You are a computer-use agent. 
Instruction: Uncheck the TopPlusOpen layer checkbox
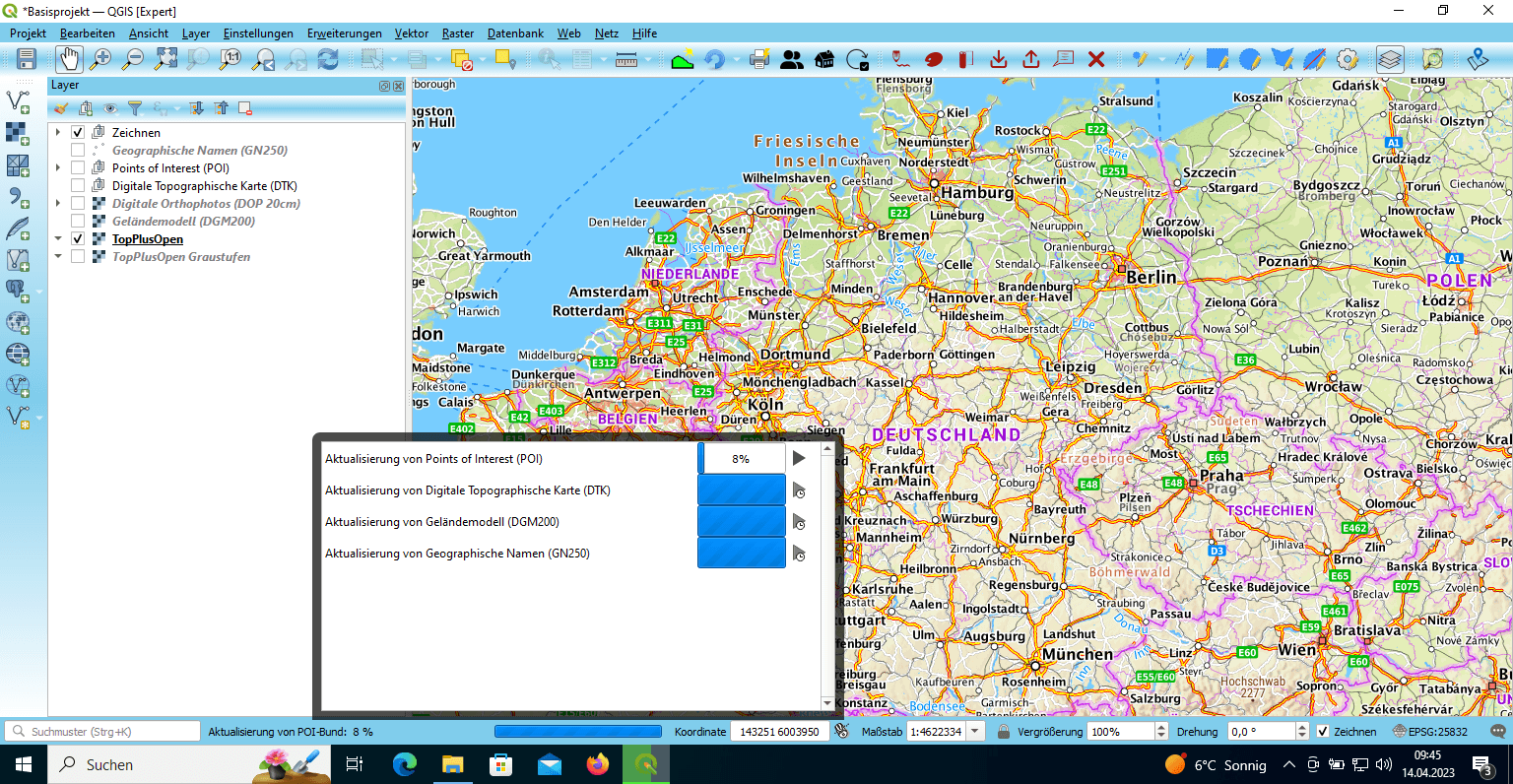coord(78,239)
